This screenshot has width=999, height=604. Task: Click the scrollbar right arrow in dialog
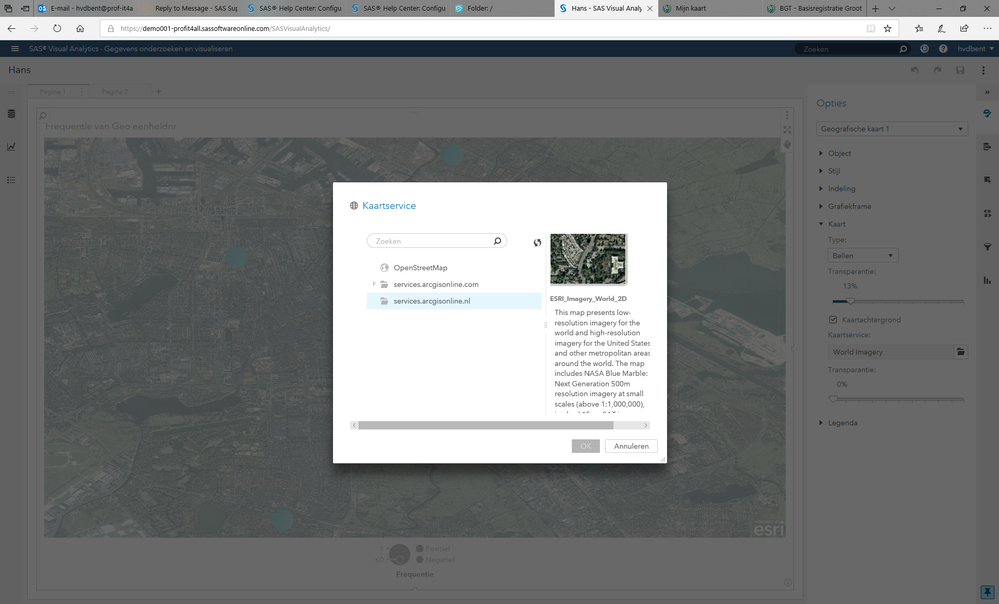click(645, 425)
